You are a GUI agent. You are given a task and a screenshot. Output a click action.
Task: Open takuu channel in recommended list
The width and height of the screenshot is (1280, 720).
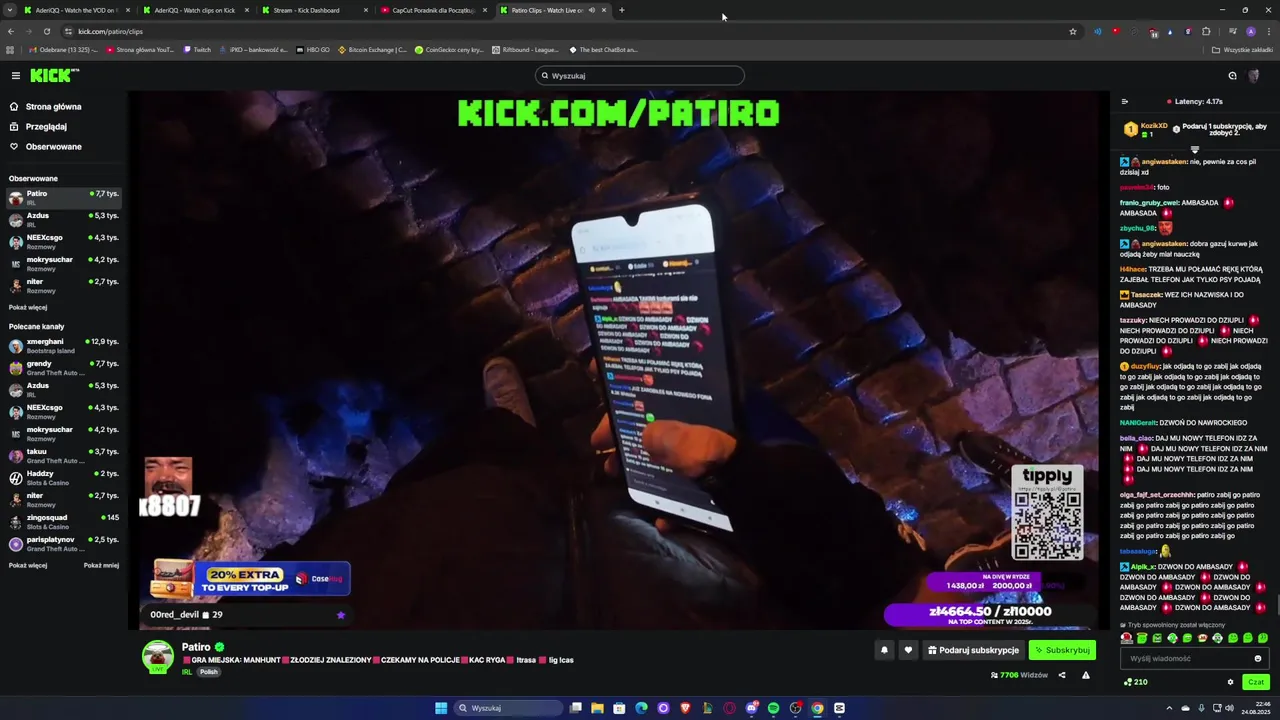[x=64, y=455]
